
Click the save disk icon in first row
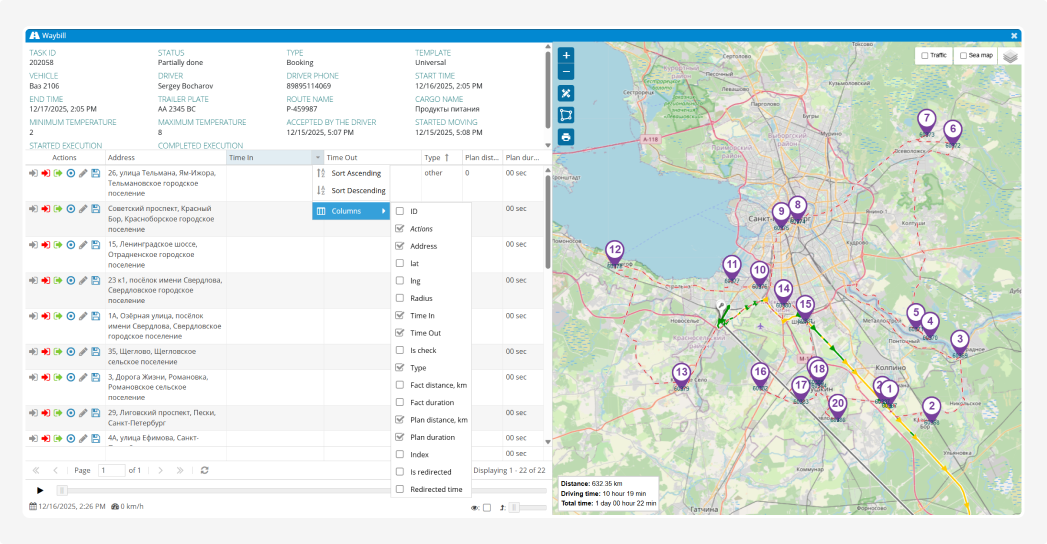(96, 173)
